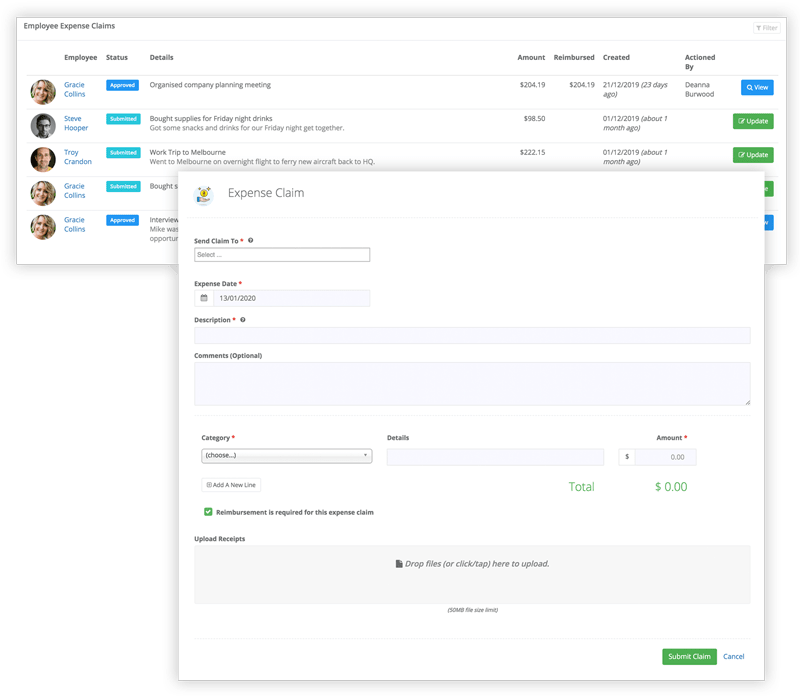
Task: Click inside the Details input field
Action: point(494,456)
